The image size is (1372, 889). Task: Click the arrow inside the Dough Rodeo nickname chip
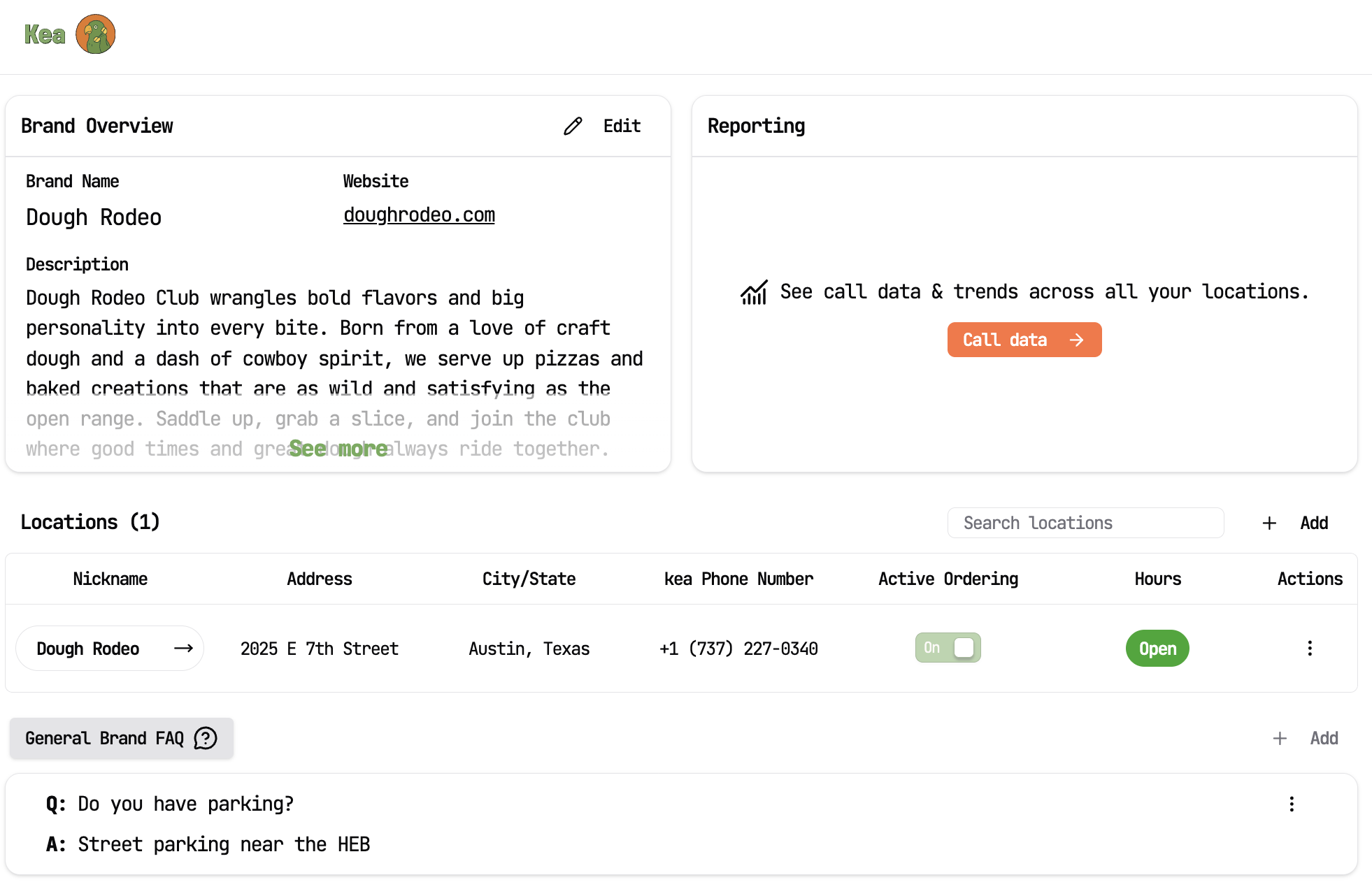tap(183, 649)
